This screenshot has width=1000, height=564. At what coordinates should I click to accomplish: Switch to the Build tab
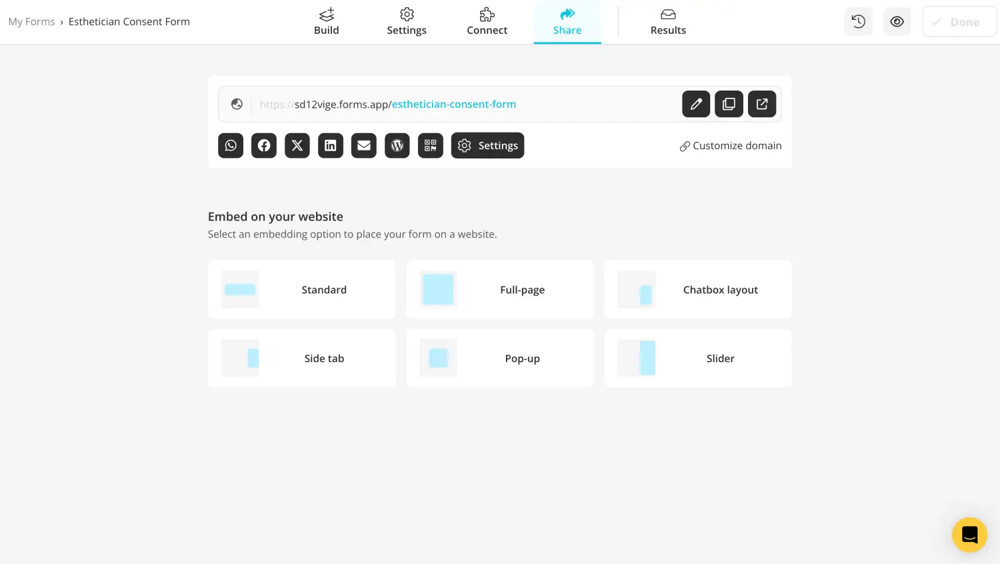click(327, 22)
